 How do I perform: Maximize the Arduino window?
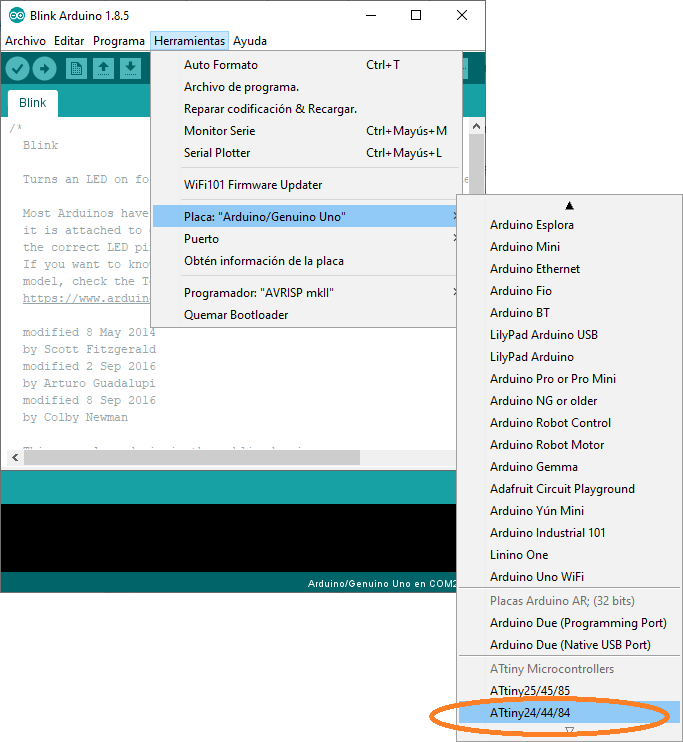pyautogui.click(x=416, y=15)
